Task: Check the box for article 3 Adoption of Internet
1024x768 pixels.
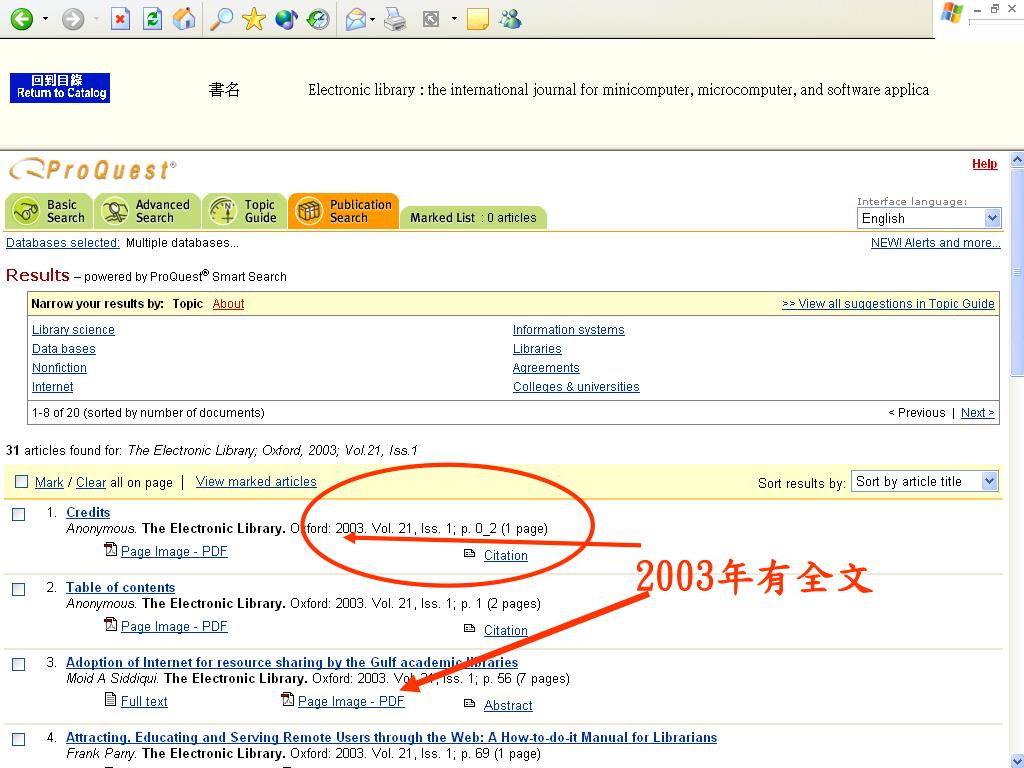Action: tap(19, 665)
